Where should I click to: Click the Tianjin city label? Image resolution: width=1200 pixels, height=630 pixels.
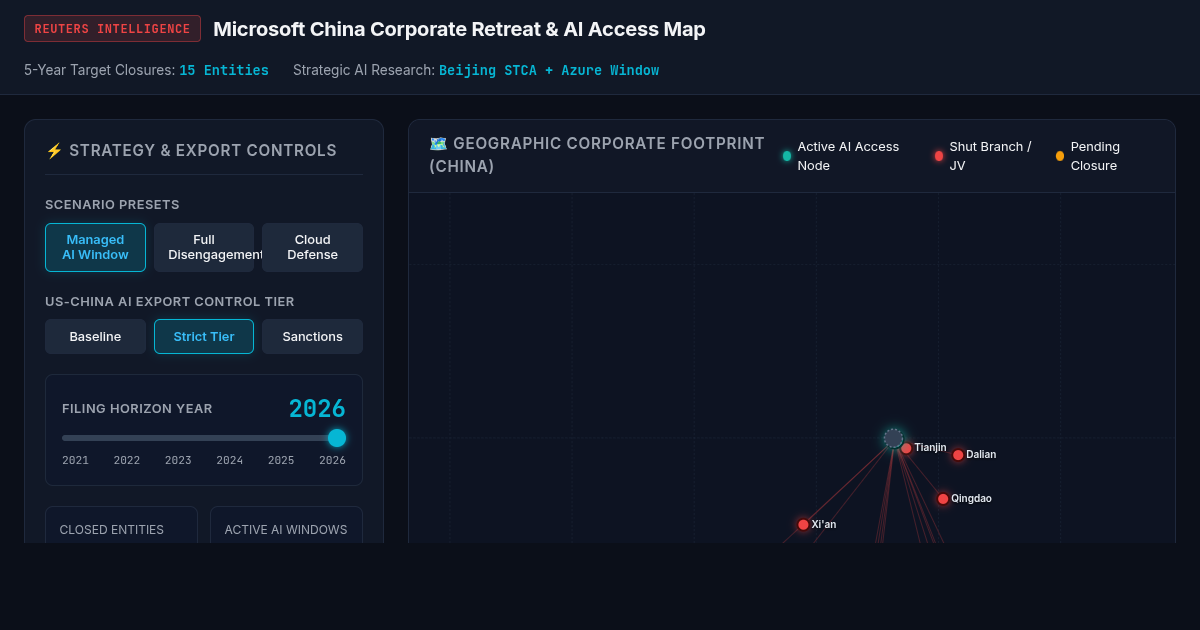930,448
